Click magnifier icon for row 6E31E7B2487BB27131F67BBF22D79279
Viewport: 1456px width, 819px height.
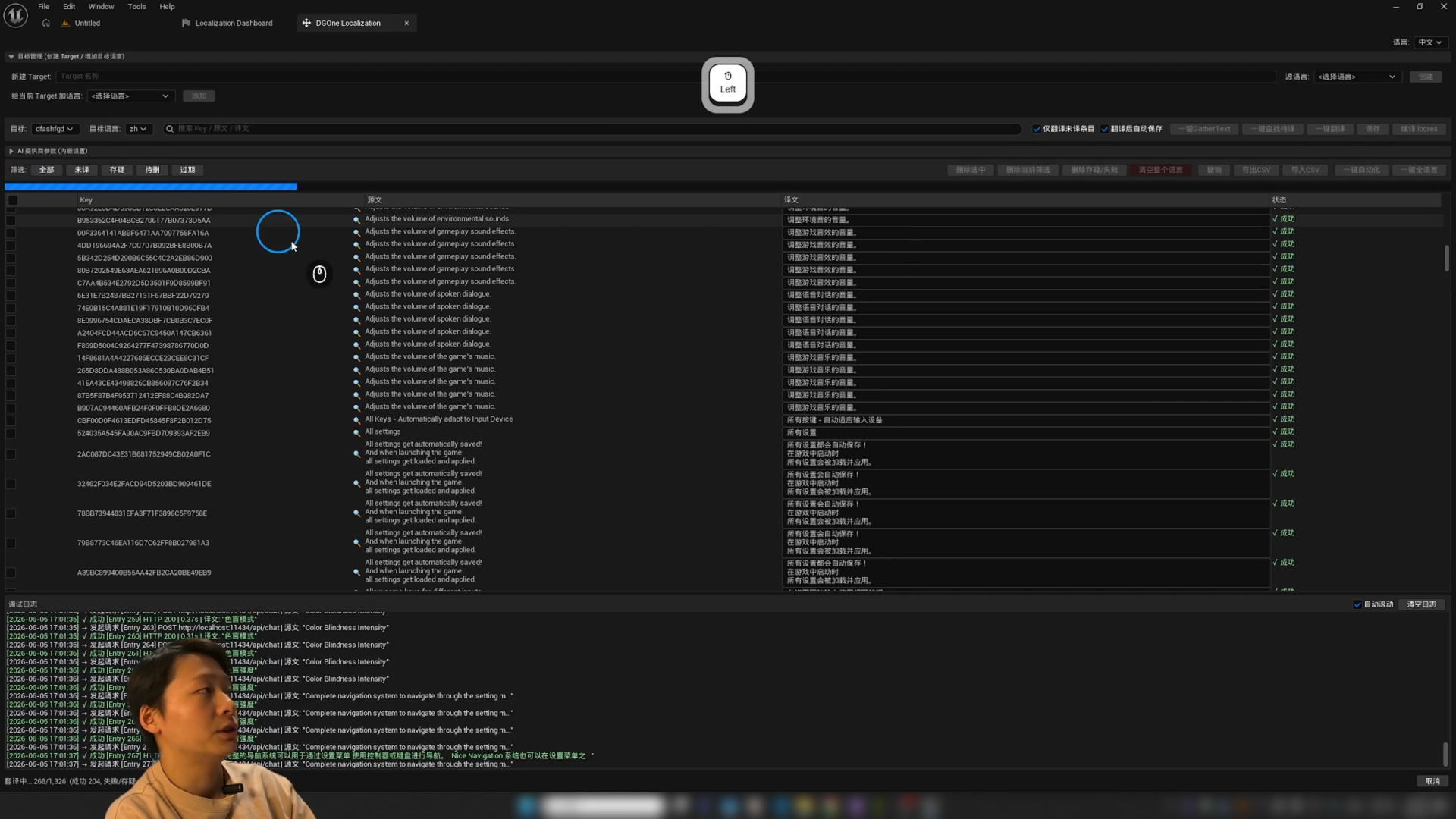[x=356, y=295]
